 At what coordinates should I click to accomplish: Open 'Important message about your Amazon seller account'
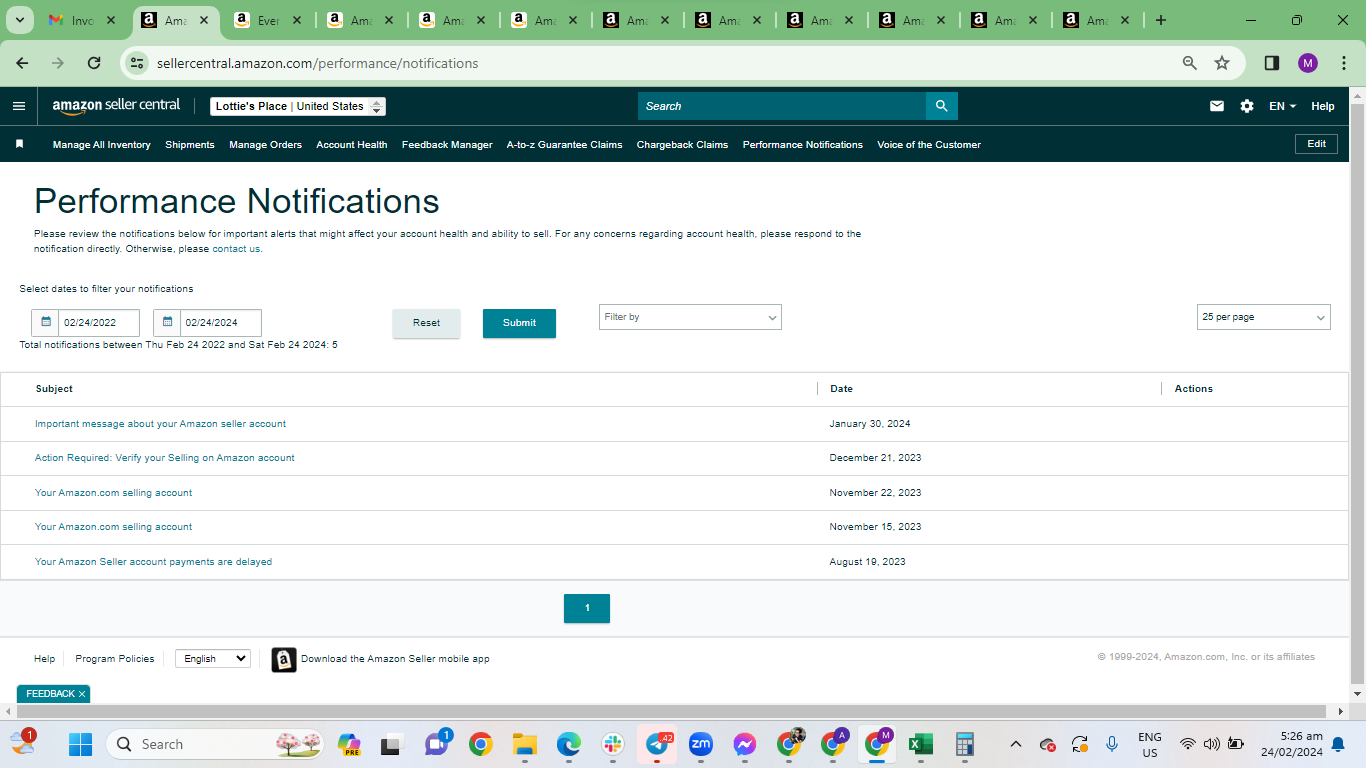160,424
